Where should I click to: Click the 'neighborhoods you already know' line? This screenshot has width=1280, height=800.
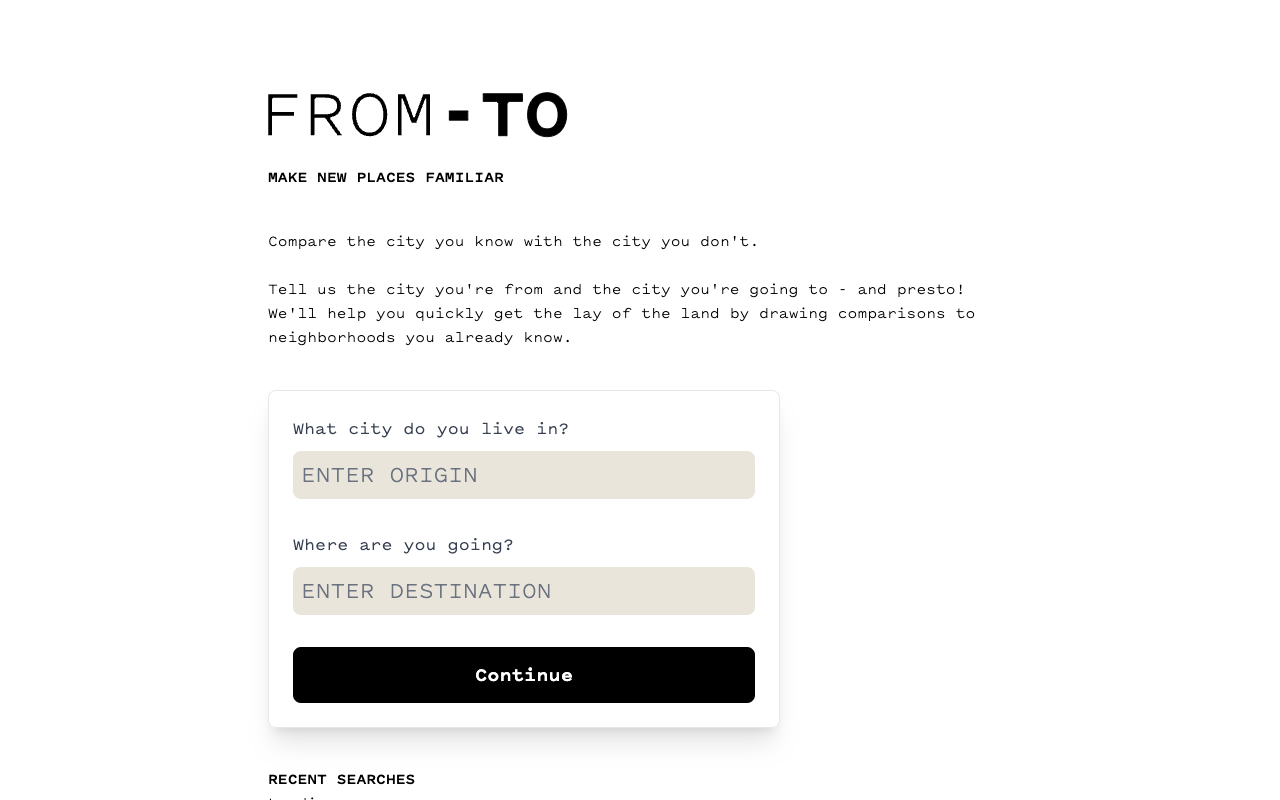[x=420, y=337]
